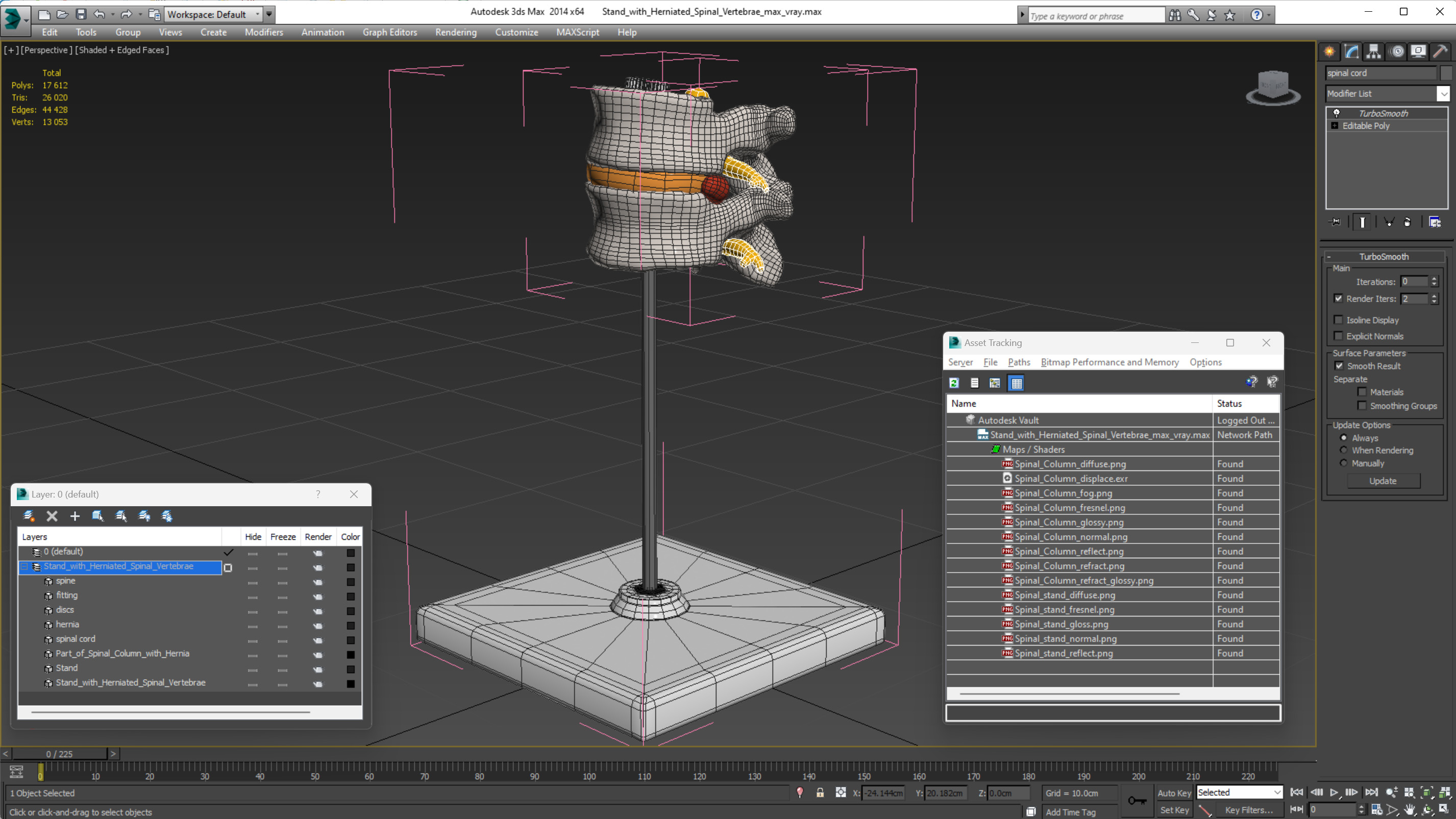Open the Modifiers menu

[264, 32]
